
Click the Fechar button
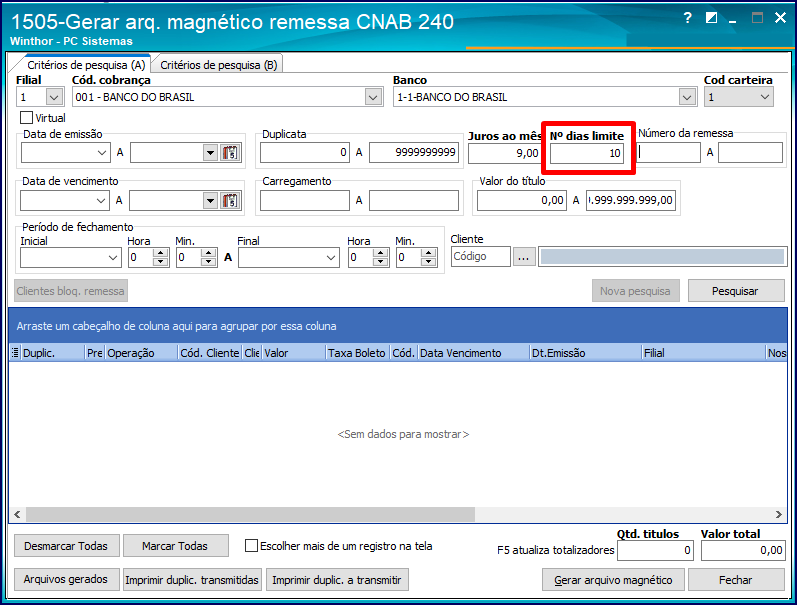pyautogui.click(x=735, y=580)
